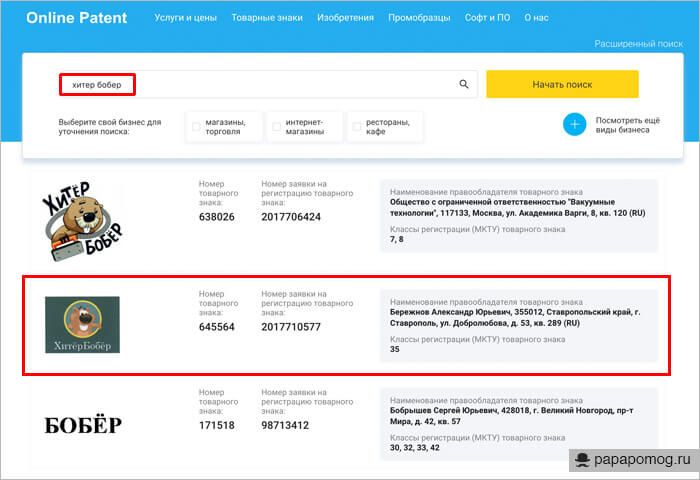Open the Хитёр Бобёр cartoon beaver logo thumbnail

point(82,221)
